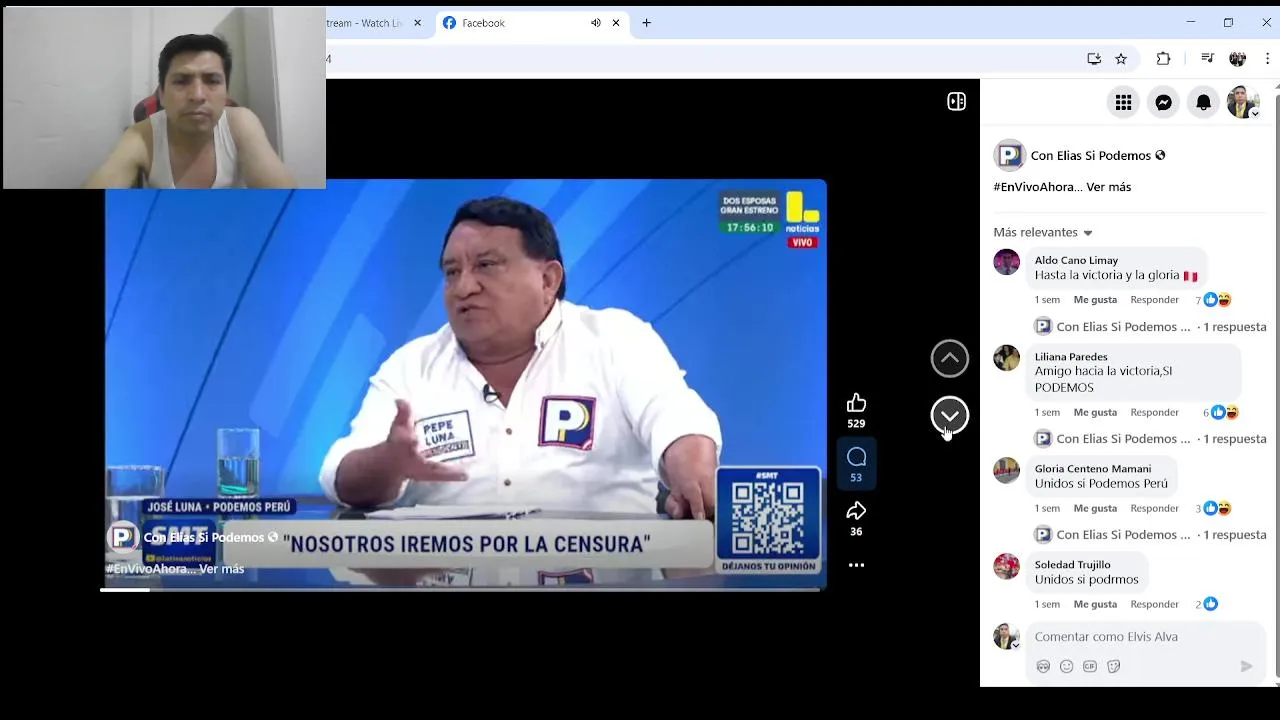The width and height of the screenshot is (1280, 720).
Task: Share the reel with arrow icon
Action: click(x=856, y=511)
